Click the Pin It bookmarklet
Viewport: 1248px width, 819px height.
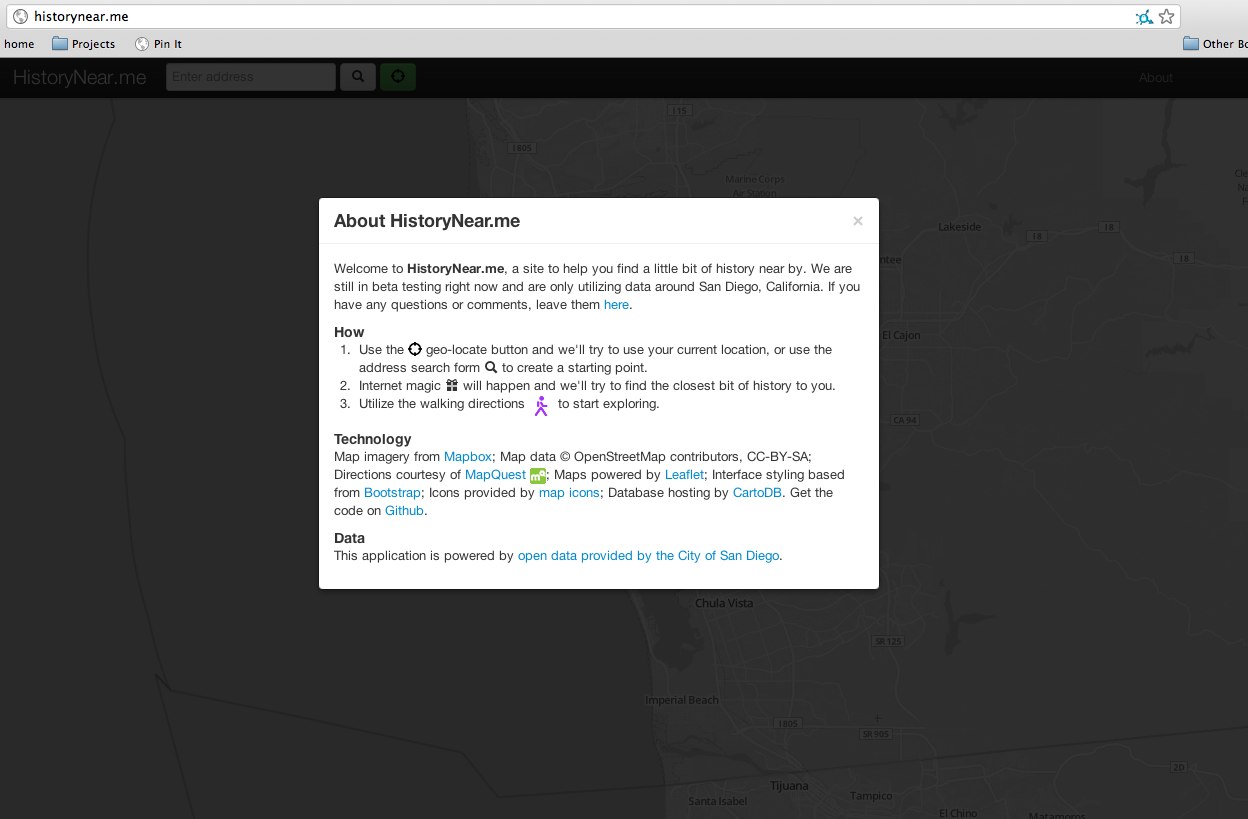(x=158, y=44)
